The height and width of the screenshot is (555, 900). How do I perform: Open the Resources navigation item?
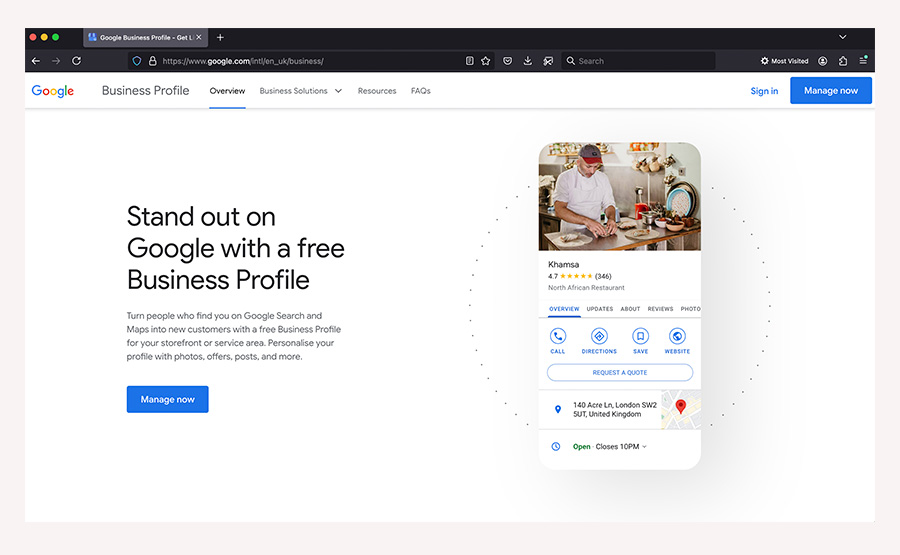377,91
